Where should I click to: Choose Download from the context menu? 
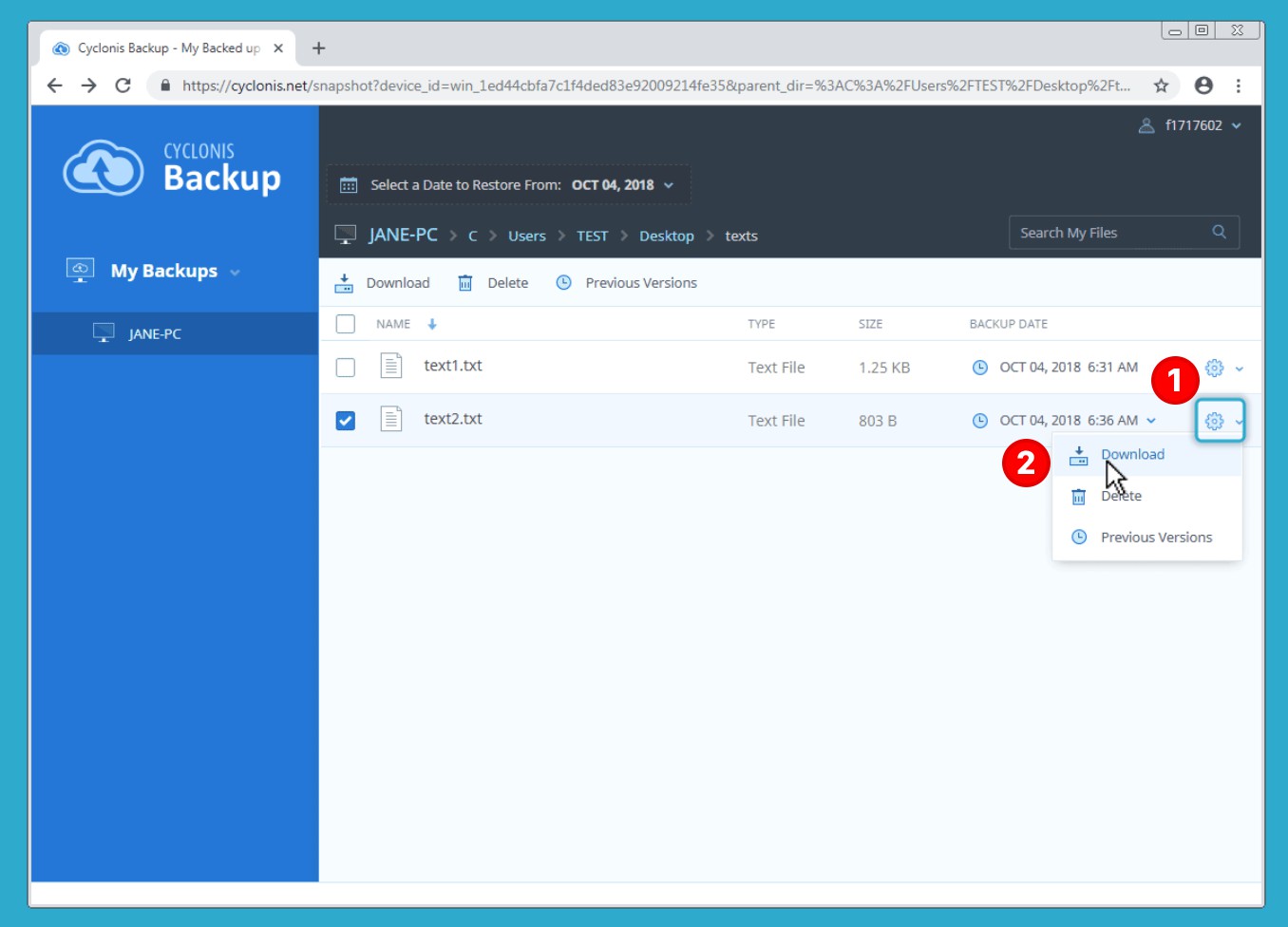click(1132, 455)
